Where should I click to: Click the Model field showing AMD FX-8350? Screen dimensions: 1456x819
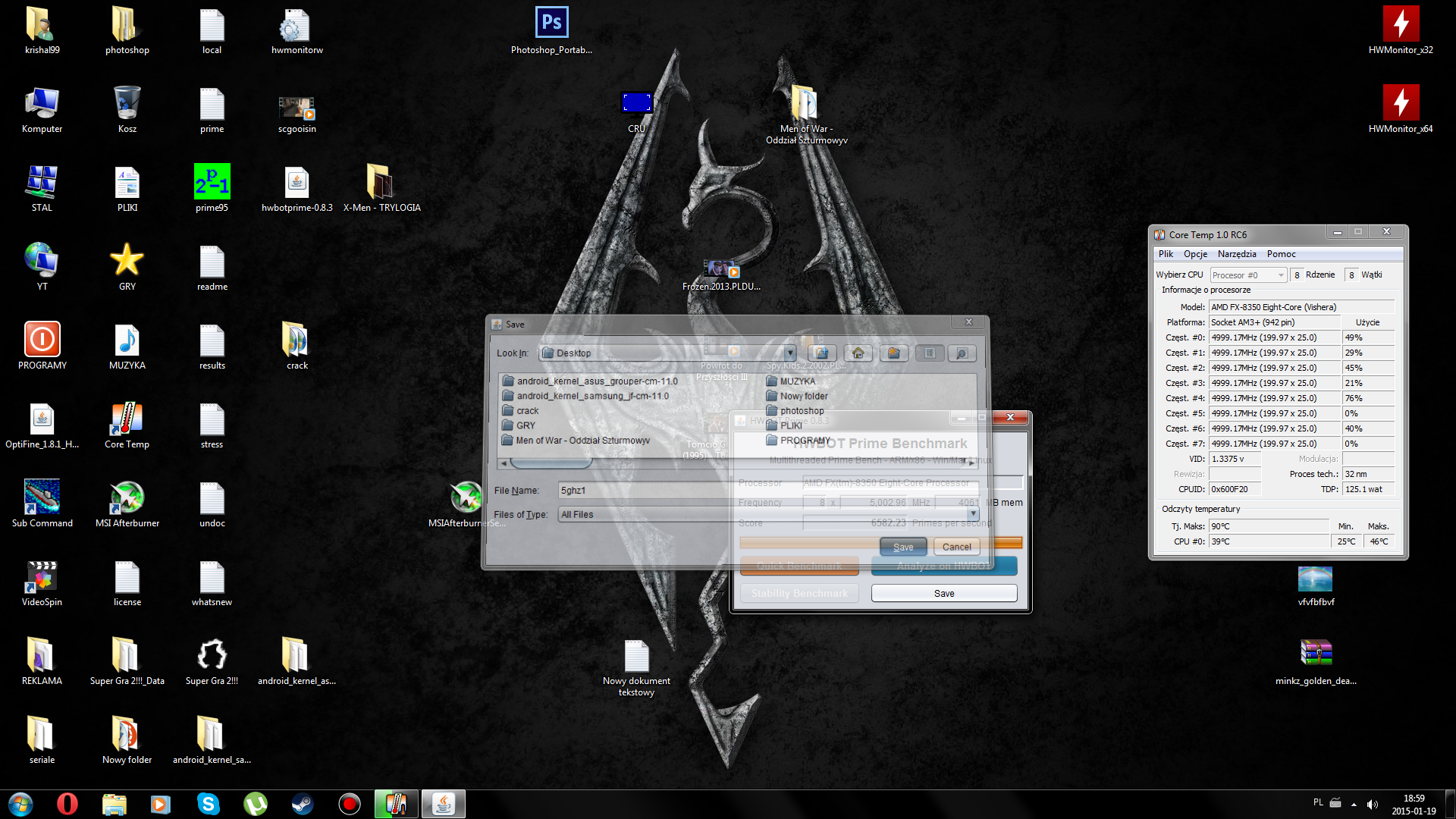click(x=1301, y=307)
